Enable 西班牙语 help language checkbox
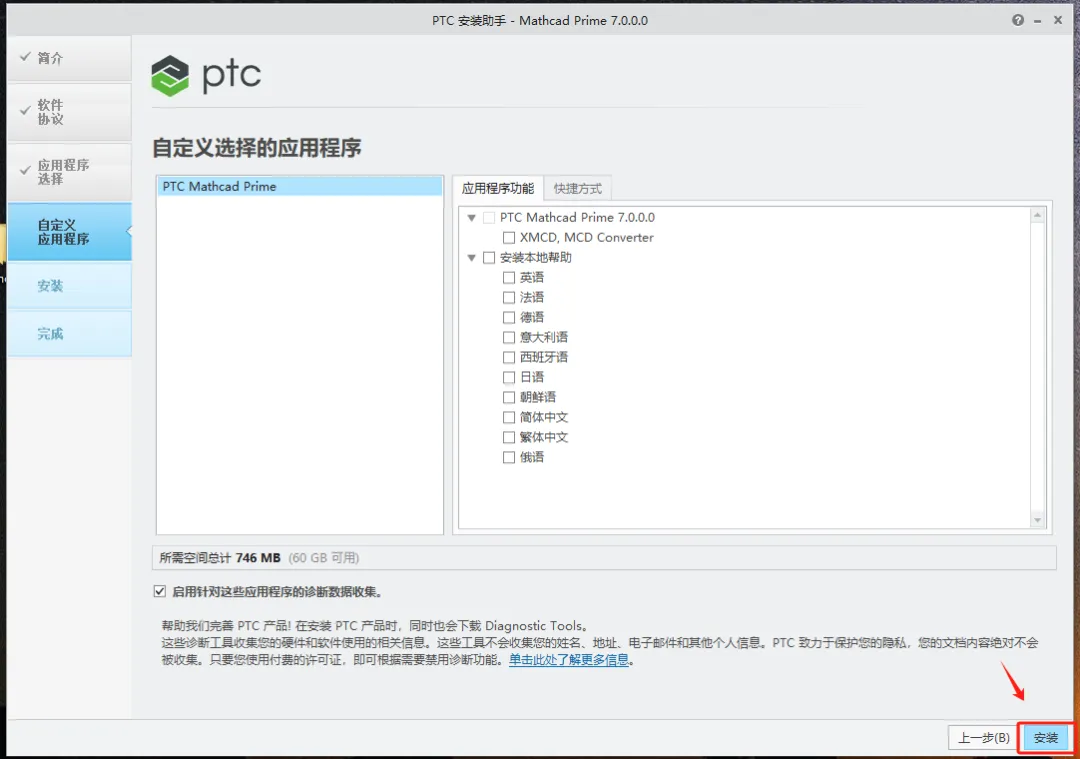Screen dimensions: 1080x759 509,357
